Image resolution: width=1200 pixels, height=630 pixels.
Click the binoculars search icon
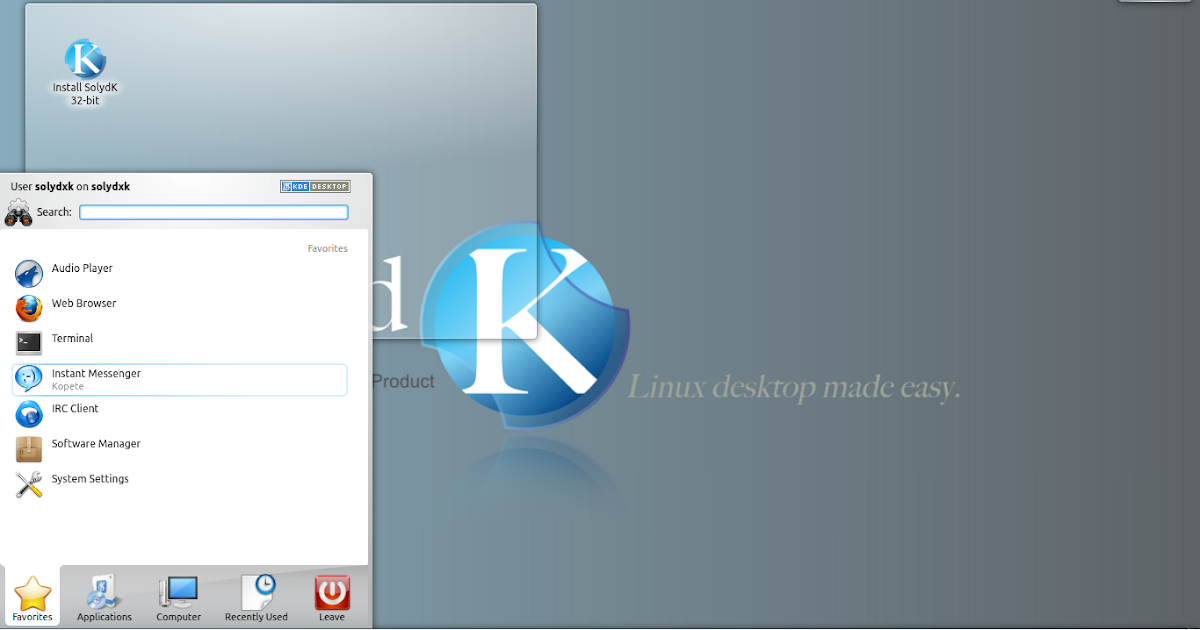[18, 212]
